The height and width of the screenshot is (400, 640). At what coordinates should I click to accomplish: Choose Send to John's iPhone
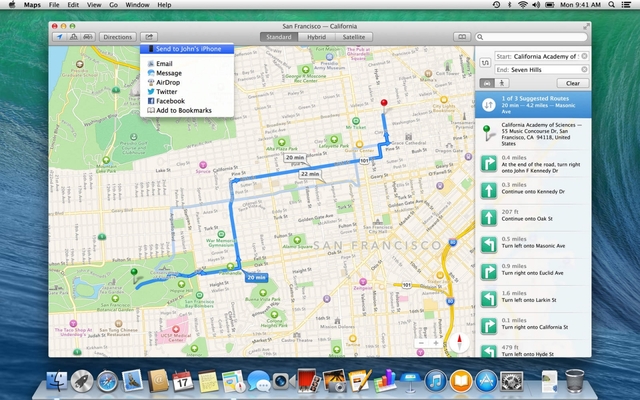[187, 48]
